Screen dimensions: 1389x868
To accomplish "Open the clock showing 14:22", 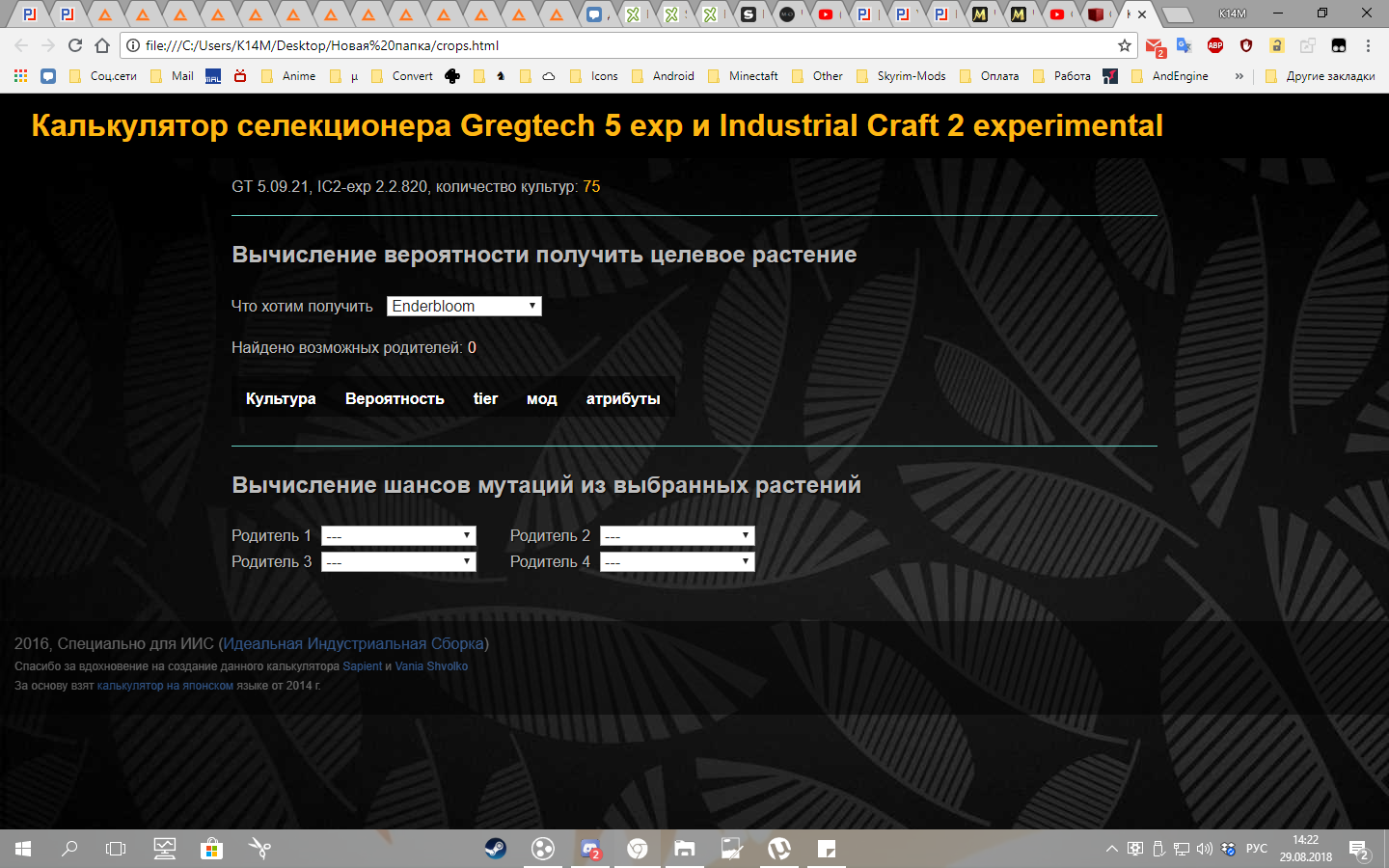I will (1306, 849).
